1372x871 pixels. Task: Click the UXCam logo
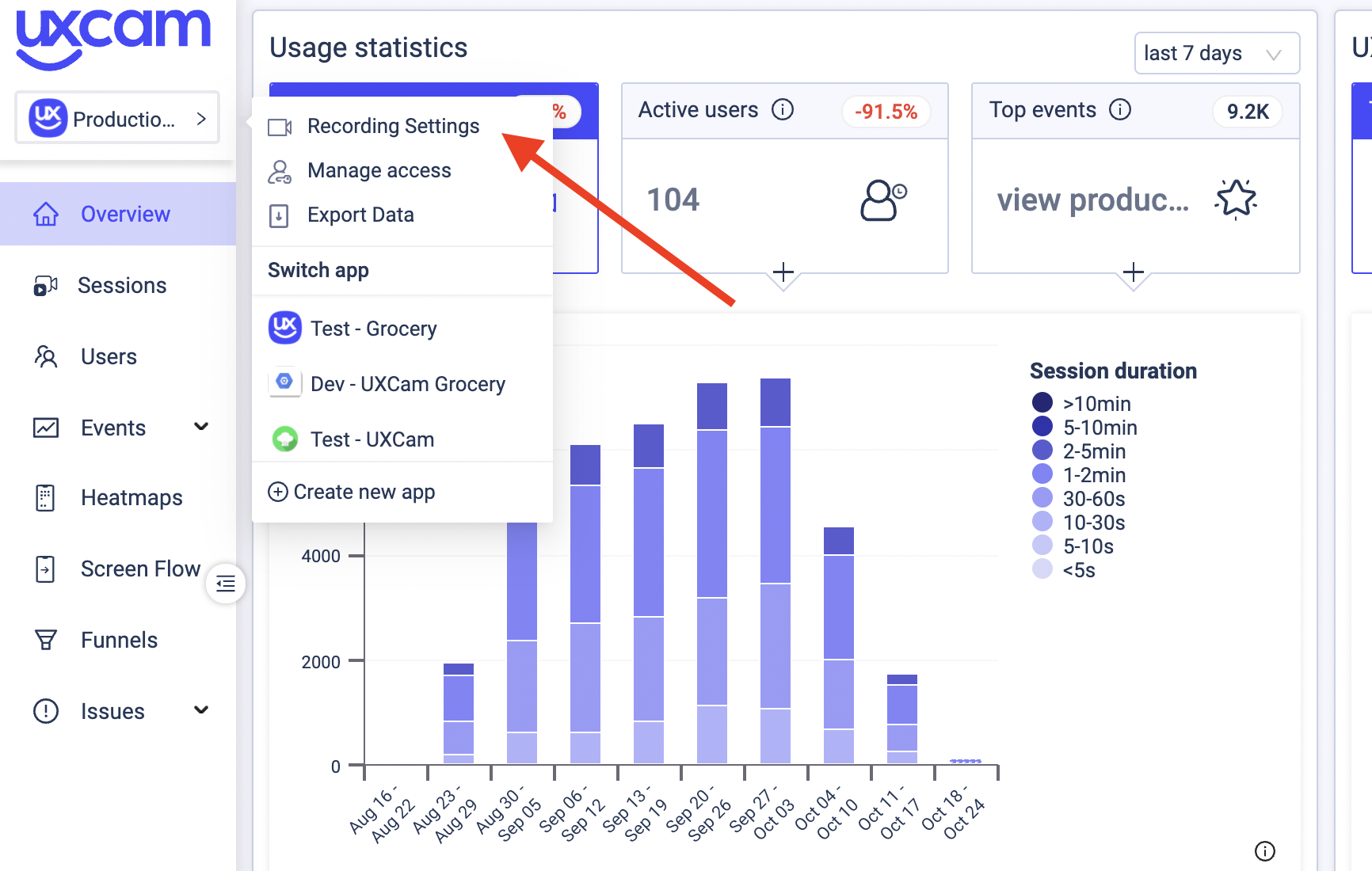tap(113, 38)
